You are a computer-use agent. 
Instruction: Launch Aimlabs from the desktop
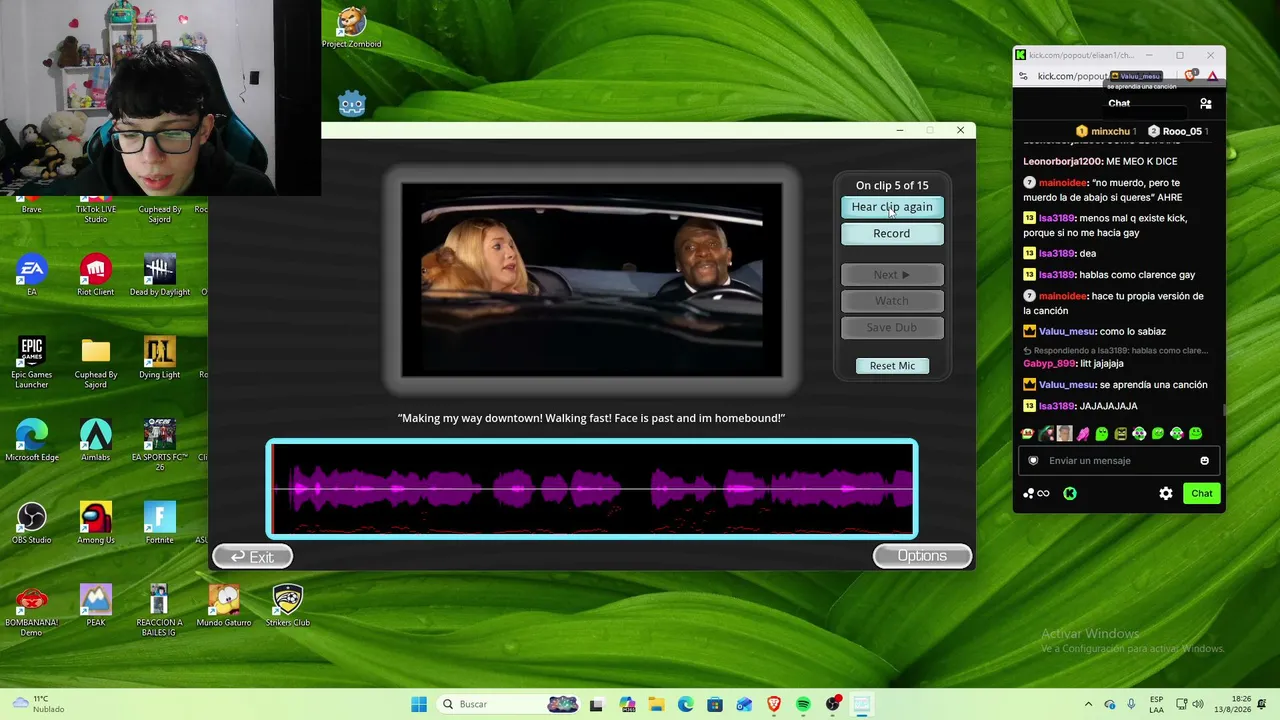click(x=96, y=440)
